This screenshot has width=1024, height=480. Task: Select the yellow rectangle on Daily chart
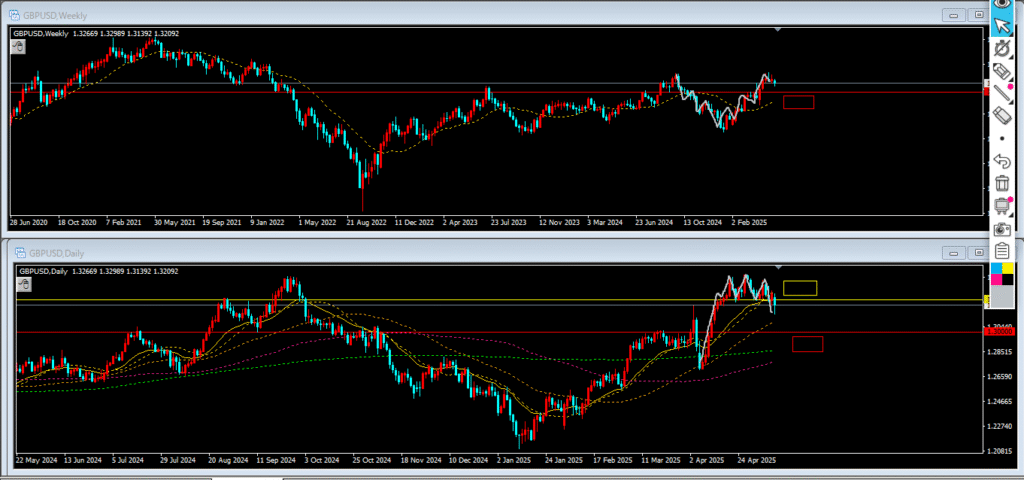click(800, 288)
